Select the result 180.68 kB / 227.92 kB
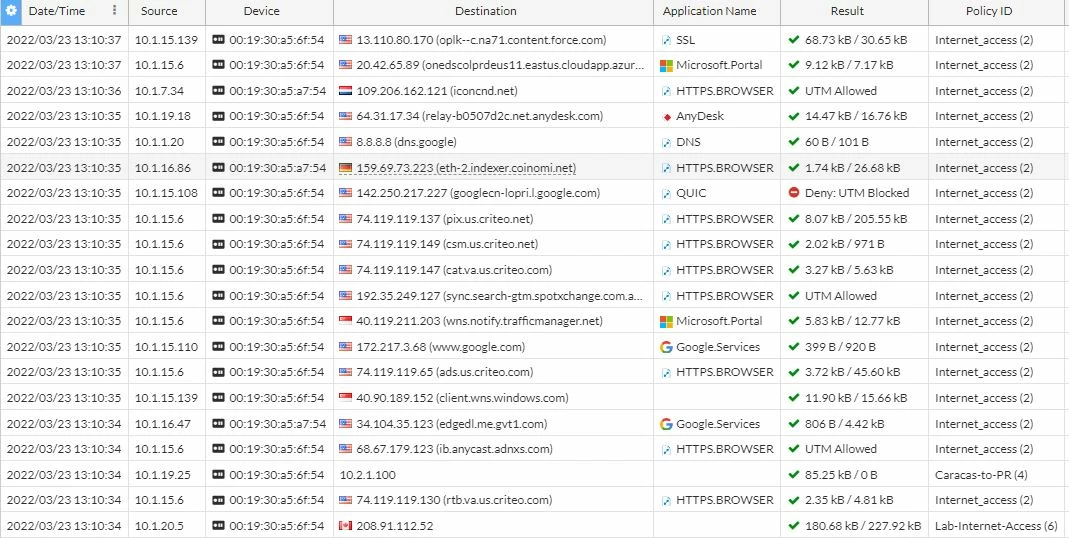 pos(862,526)
